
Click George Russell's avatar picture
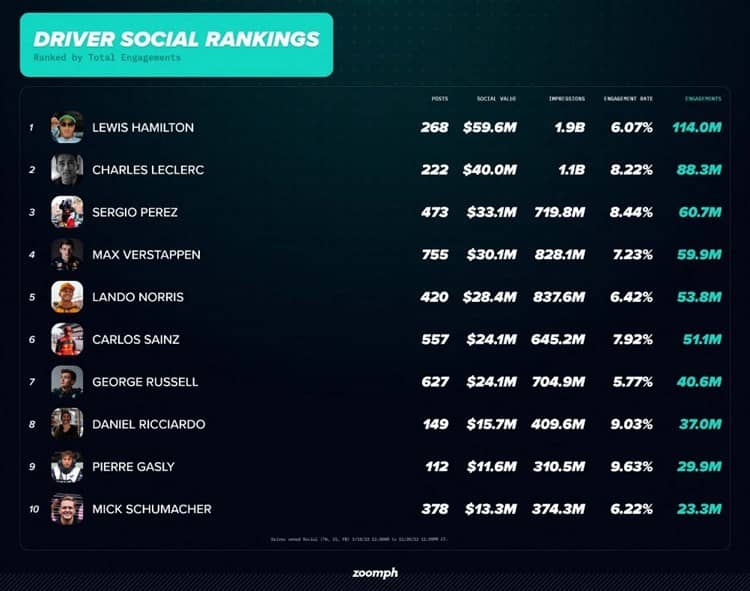(x=67, y=381)
